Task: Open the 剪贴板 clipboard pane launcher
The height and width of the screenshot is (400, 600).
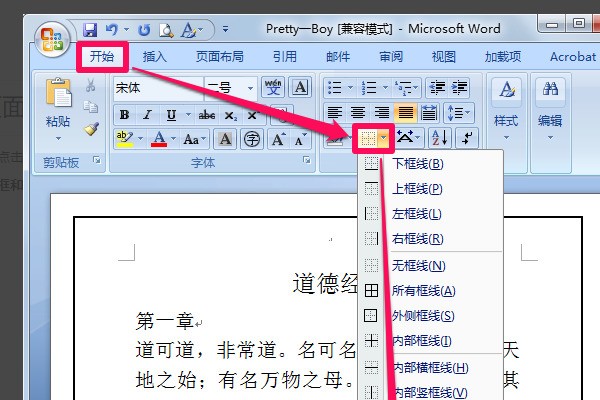Action: coord(97,160)
